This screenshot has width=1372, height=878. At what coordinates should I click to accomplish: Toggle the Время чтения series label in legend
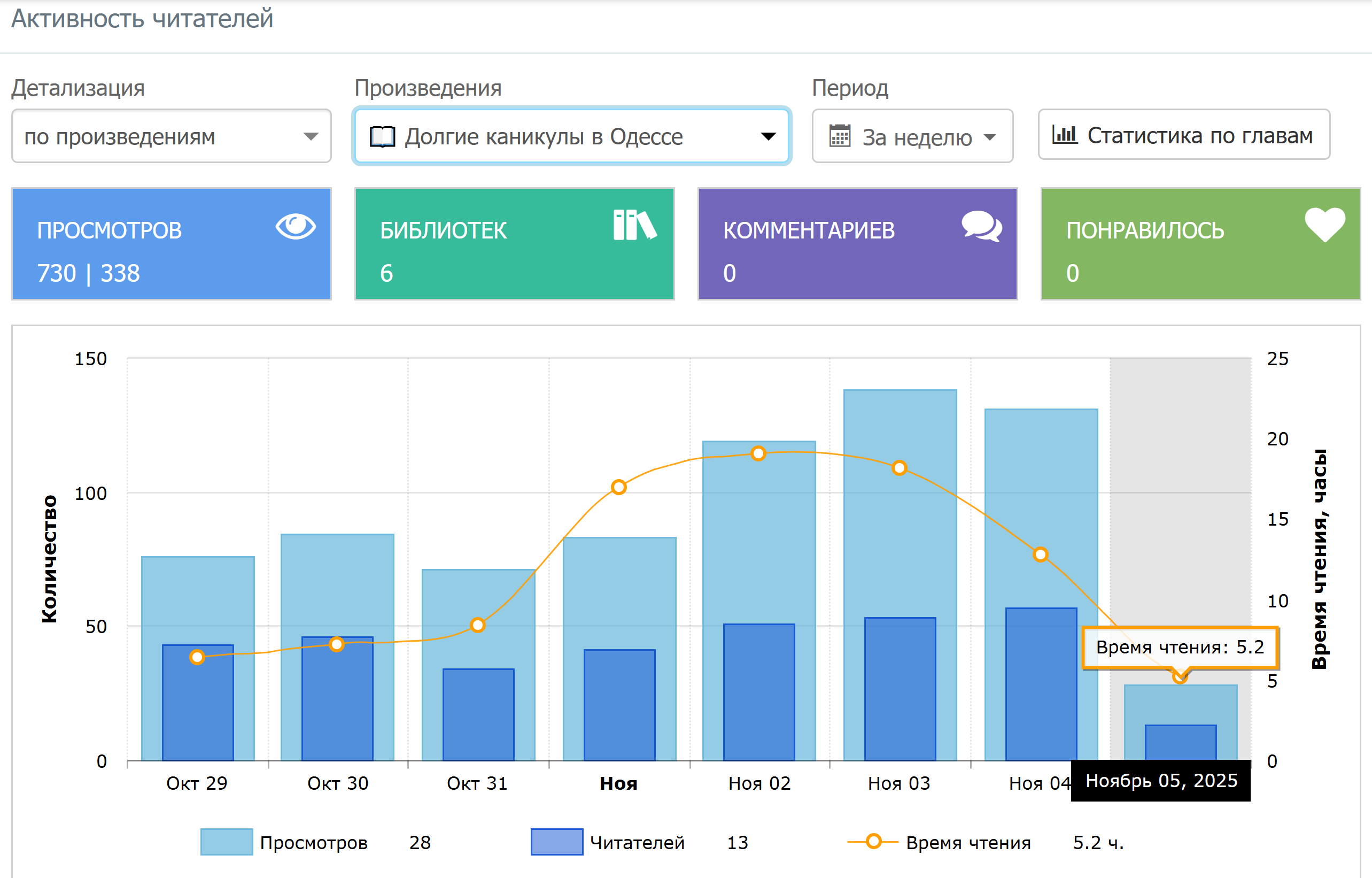point(968,843)
